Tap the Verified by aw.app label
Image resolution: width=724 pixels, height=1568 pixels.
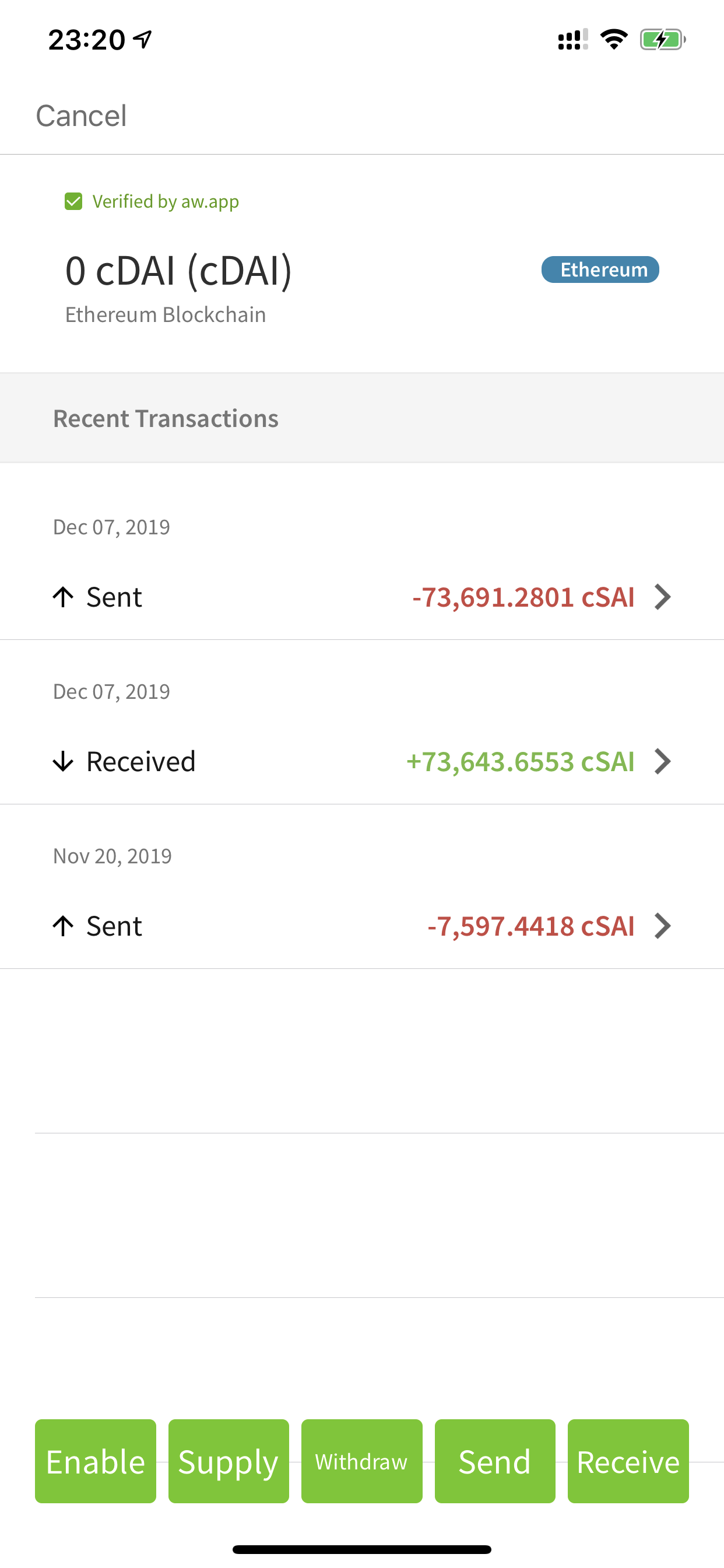coord(166,201)
